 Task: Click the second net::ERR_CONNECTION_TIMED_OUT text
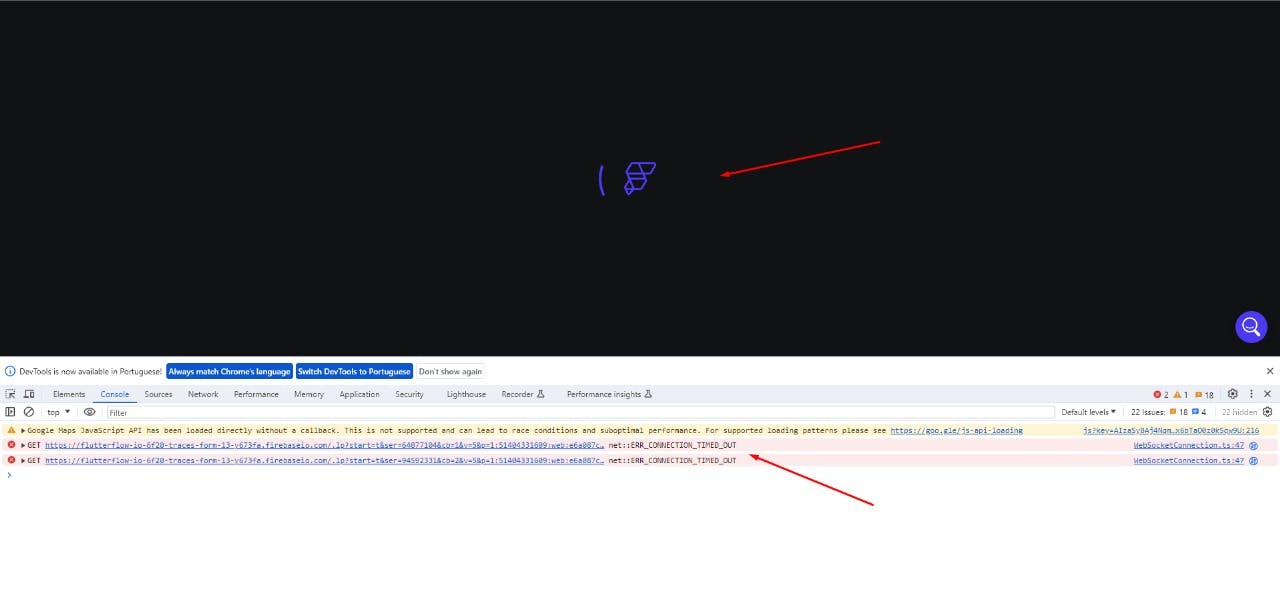point(672,460)
